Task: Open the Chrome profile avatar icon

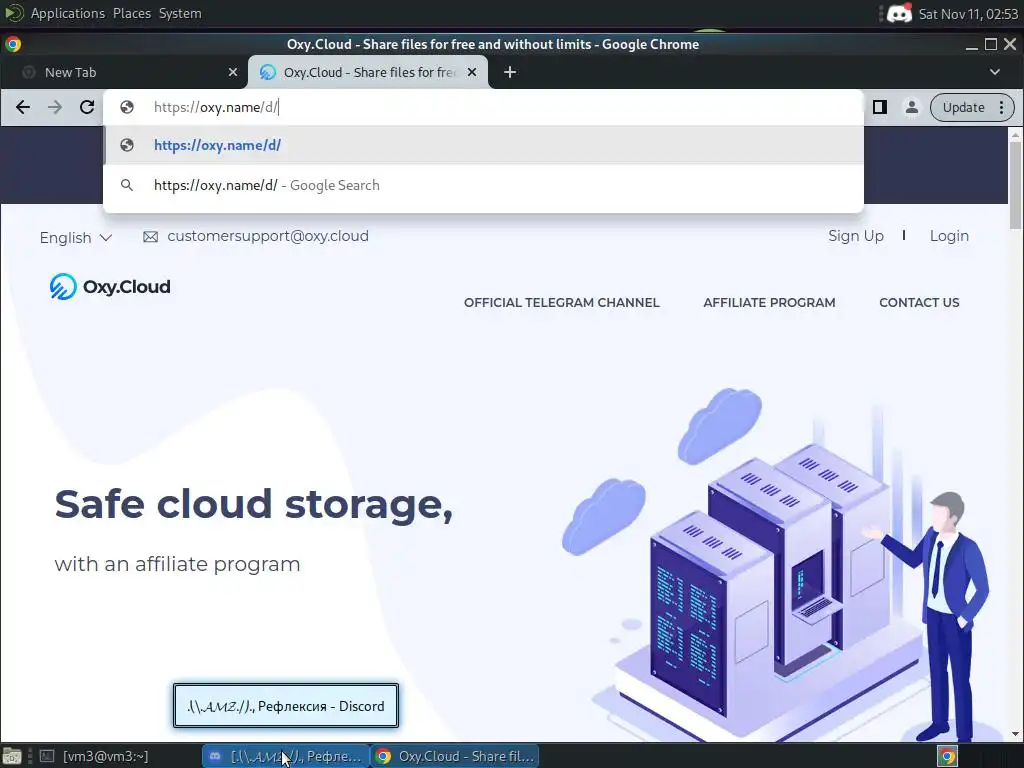Action: point(912,107)
